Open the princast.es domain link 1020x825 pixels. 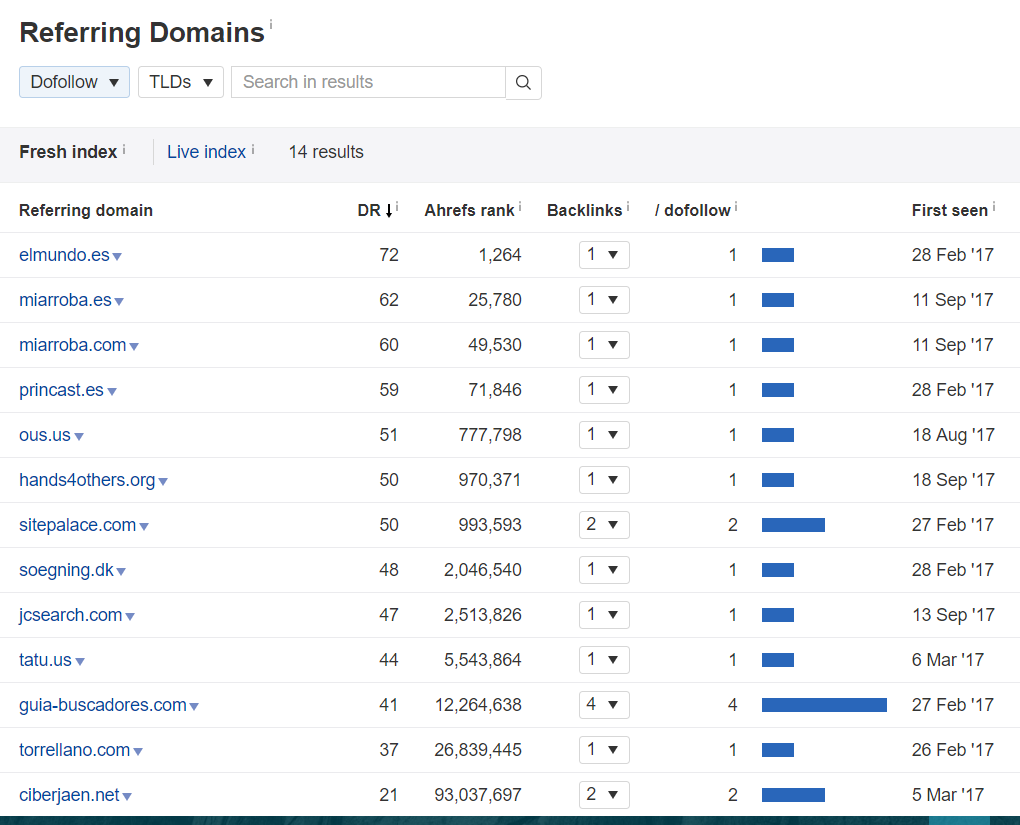[61, 390]
